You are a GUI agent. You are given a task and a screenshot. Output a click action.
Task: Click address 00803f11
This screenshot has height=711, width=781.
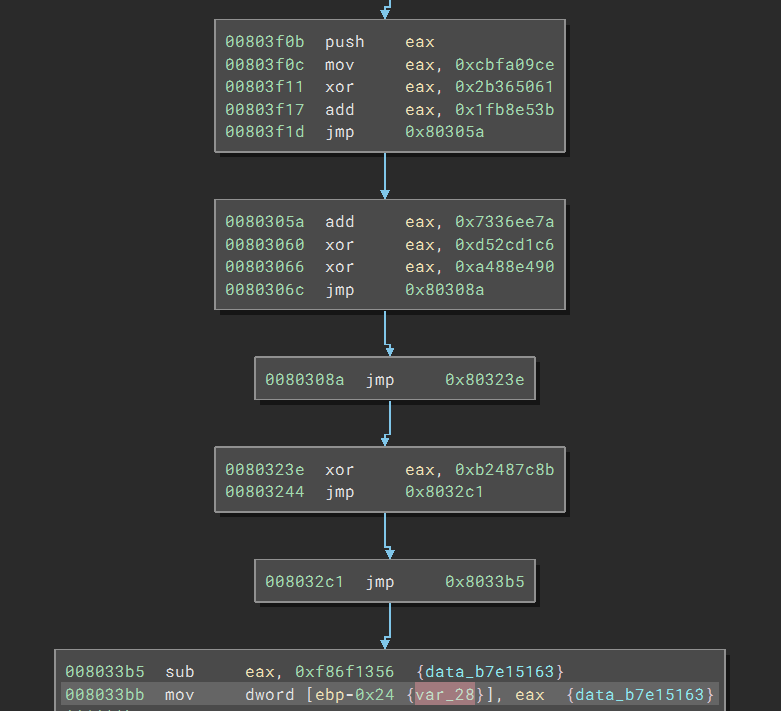click(x=264, y=87)
